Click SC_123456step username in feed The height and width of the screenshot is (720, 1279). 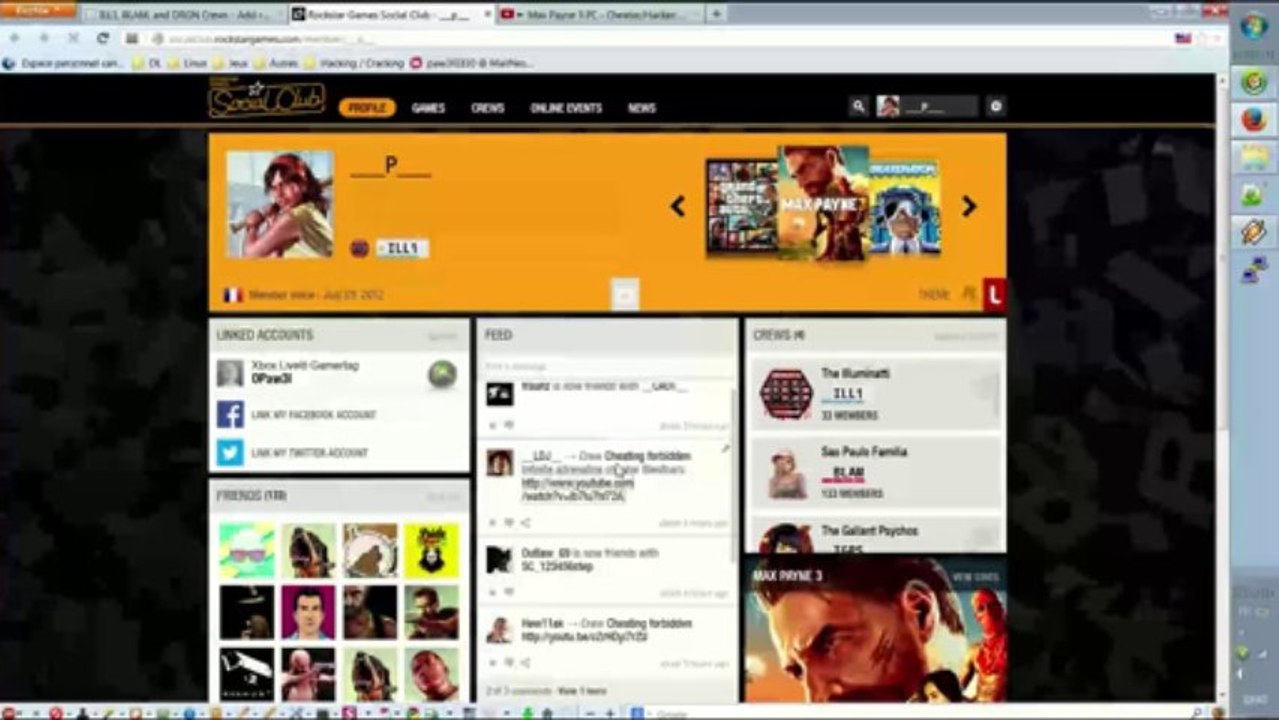click(557, 567)
